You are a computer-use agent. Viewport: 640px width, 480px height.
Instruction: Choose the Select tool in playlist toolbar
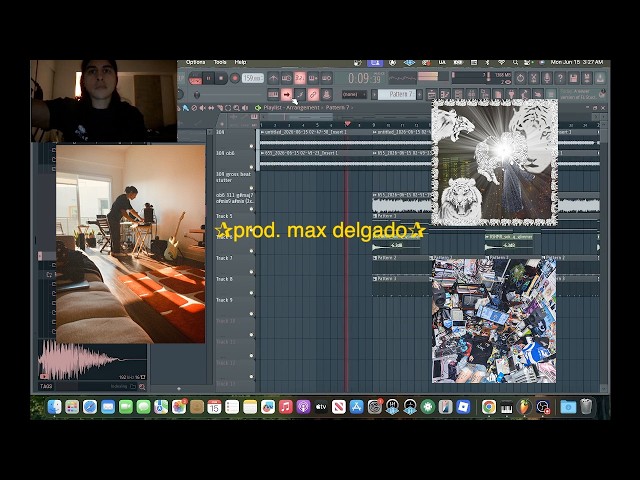228,108
